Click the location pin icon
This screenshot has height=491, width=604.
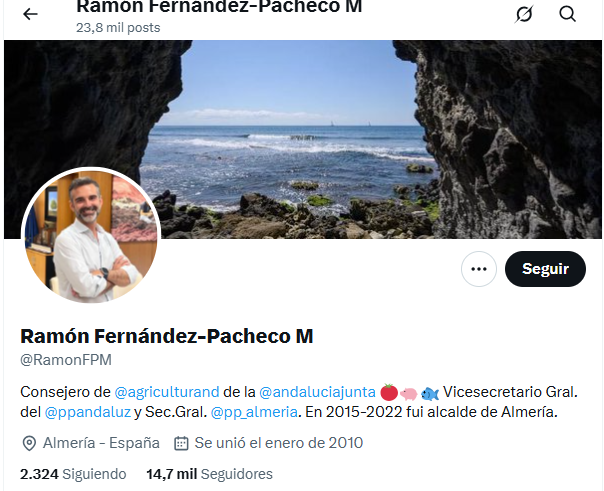tap(29, 443)
